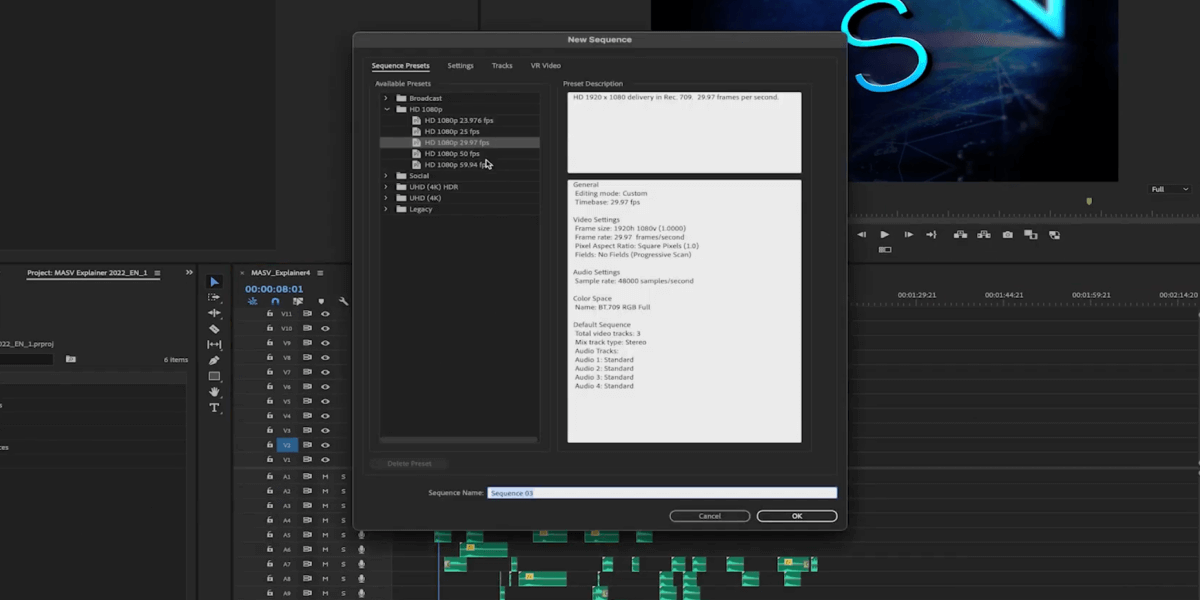This screenshot has width=1200, height=600.
Task: Expand the Broadcast presets folder
Action: click(x=386, y=98)
